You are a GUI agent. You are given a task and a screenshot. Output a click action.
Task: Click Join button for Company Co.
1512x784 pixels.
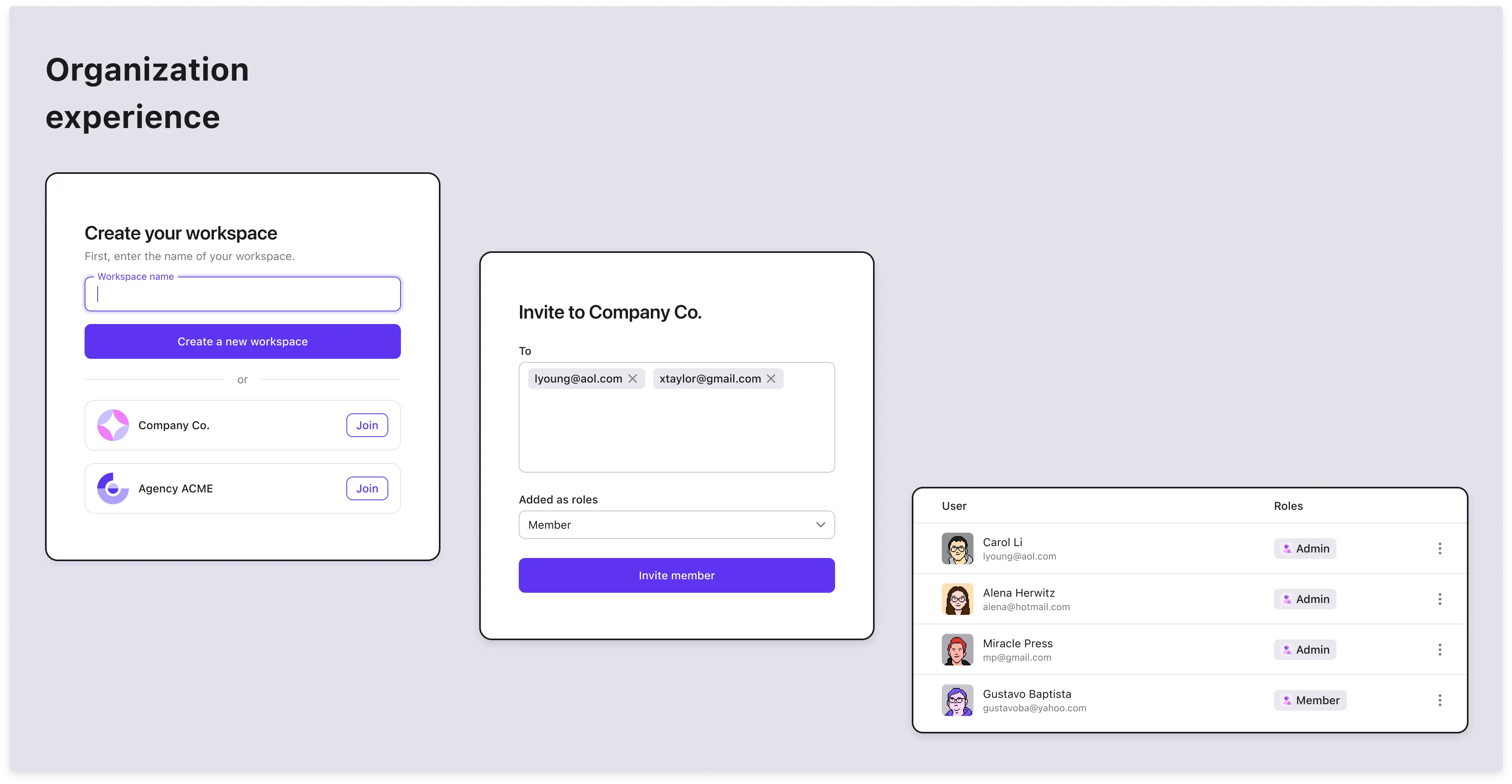click(x=367, y=425)
